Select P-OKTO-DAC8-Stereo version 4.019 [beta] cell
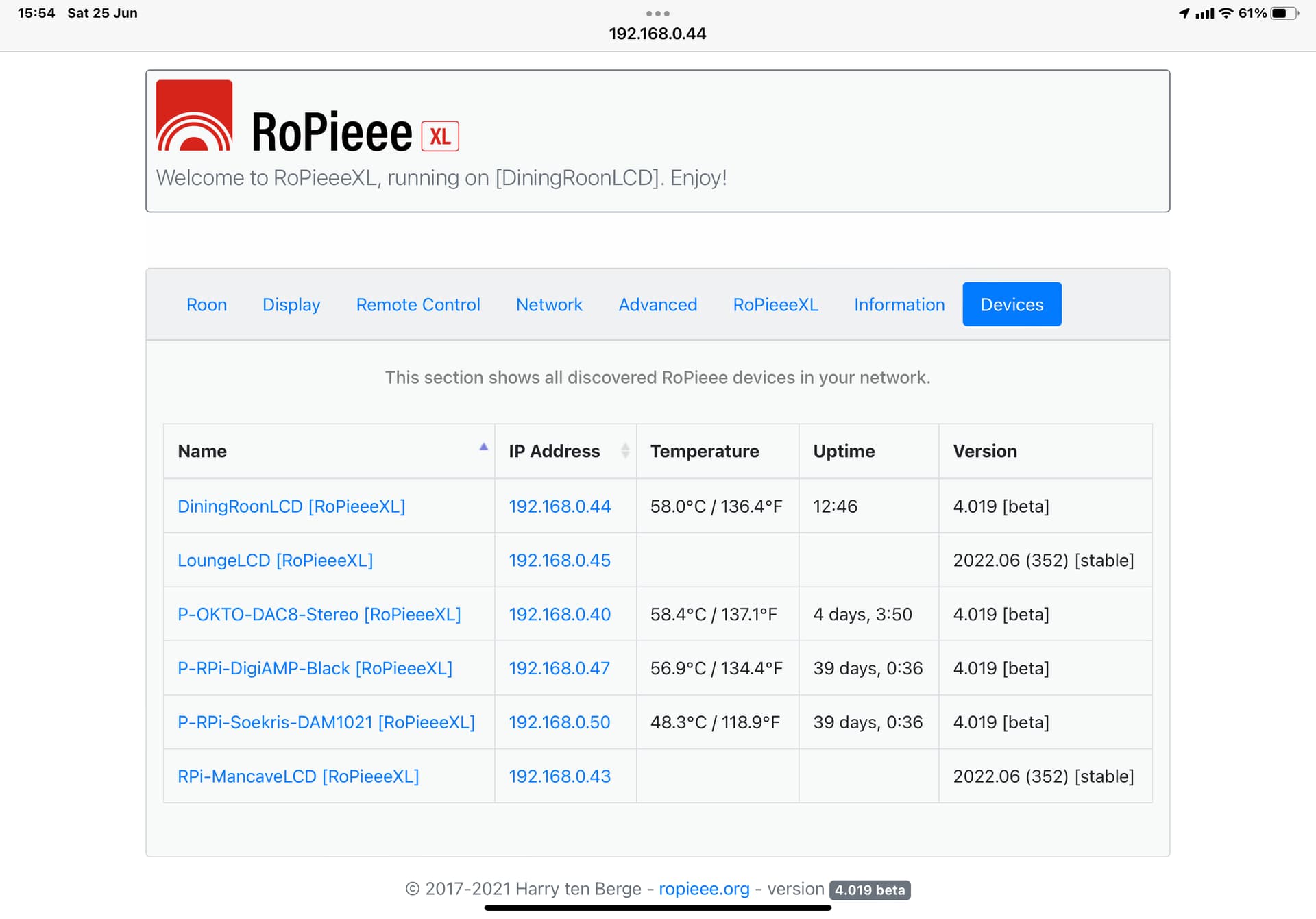The height and width of the screenshot is (919, 1316). coord(1045,614)
